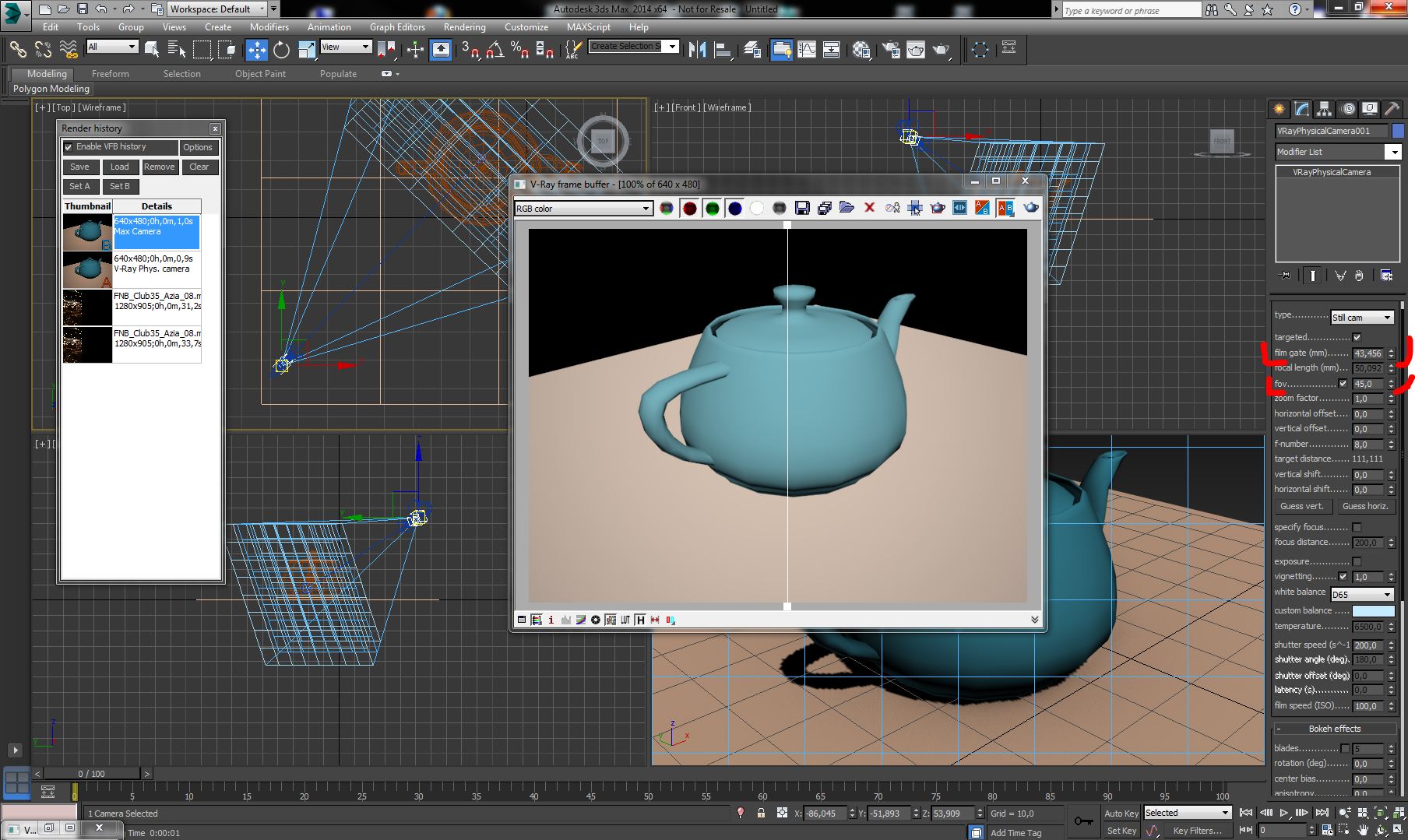Save image from V-Ray frame buffer
This screenshot has width=1415, height=840.
click(x=802, y=208)
